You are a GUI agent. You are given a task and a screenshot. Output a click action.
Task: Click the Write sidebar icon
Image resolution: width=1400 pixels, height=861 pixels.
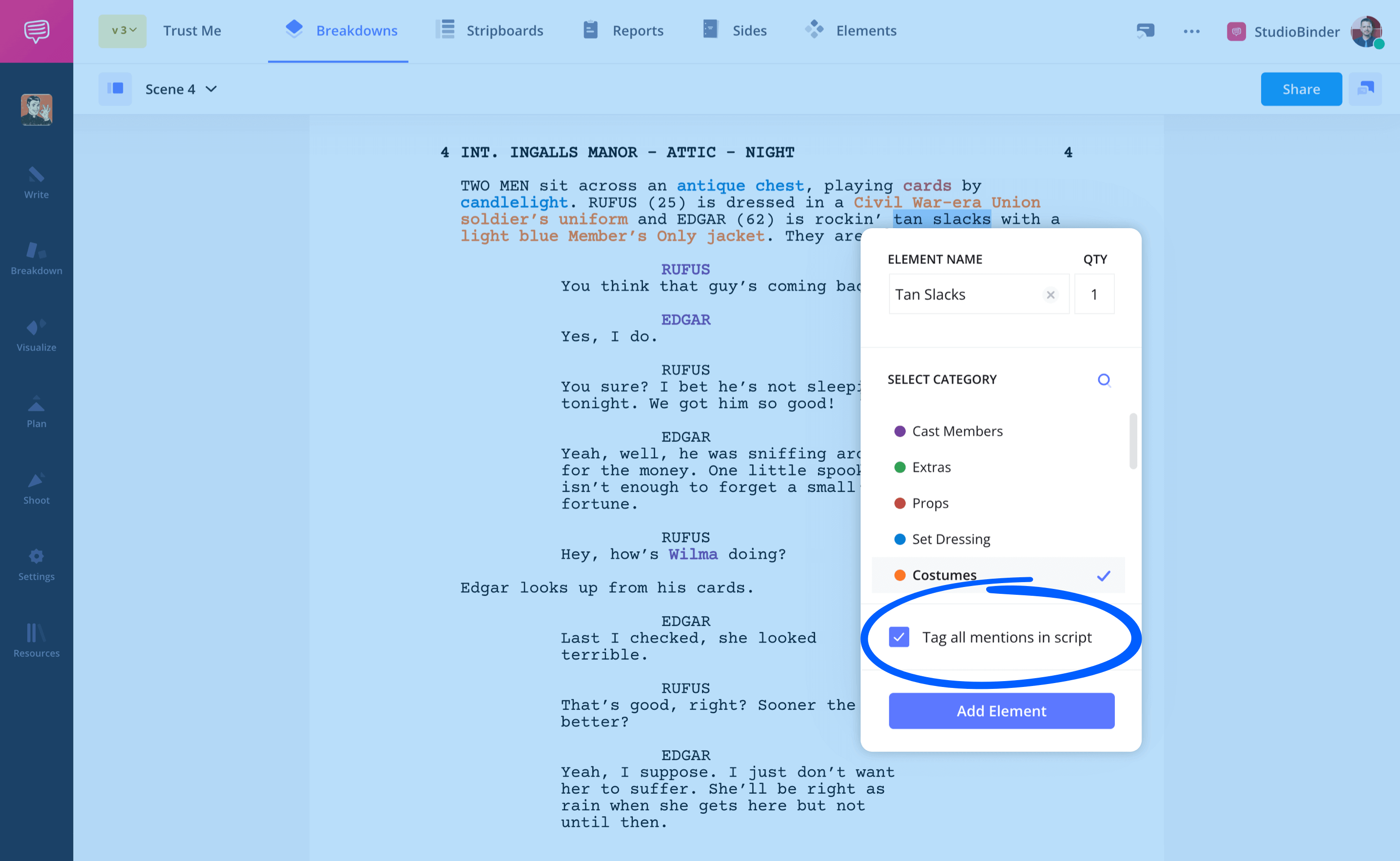click(36, 181)
